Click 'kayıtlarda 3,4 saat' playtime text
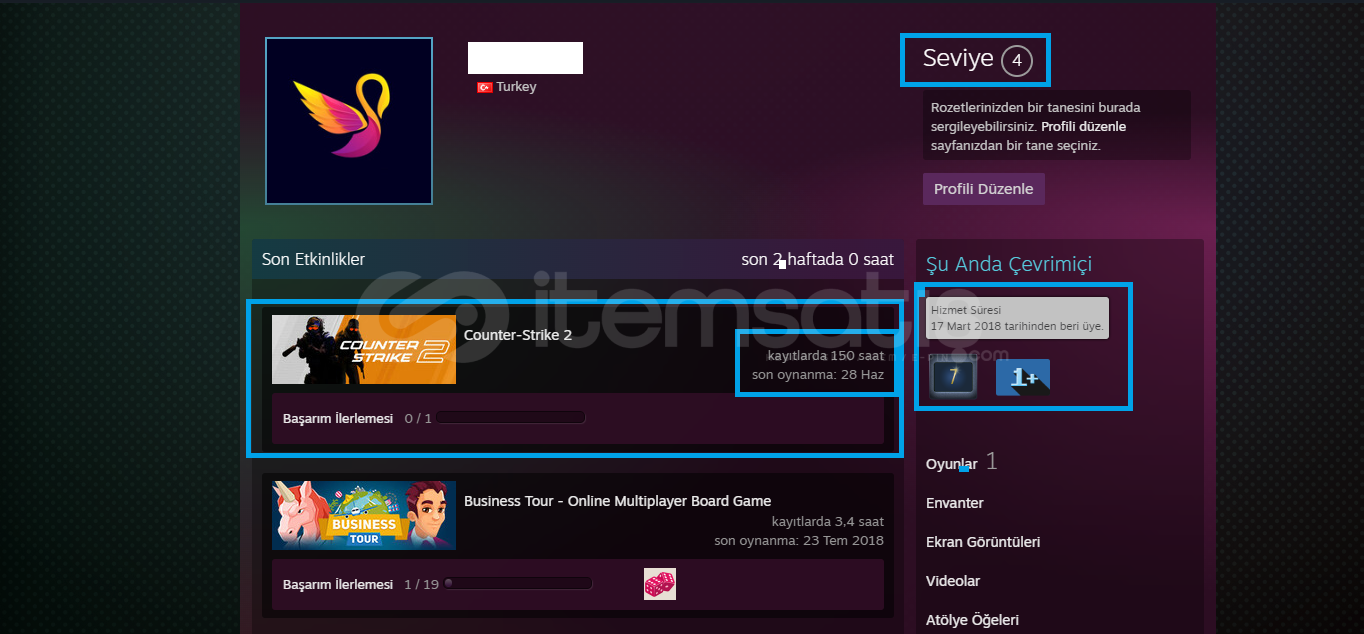The height and width of the screenshot is (634, 1364). pyautogui.click(x=828, y=522)
